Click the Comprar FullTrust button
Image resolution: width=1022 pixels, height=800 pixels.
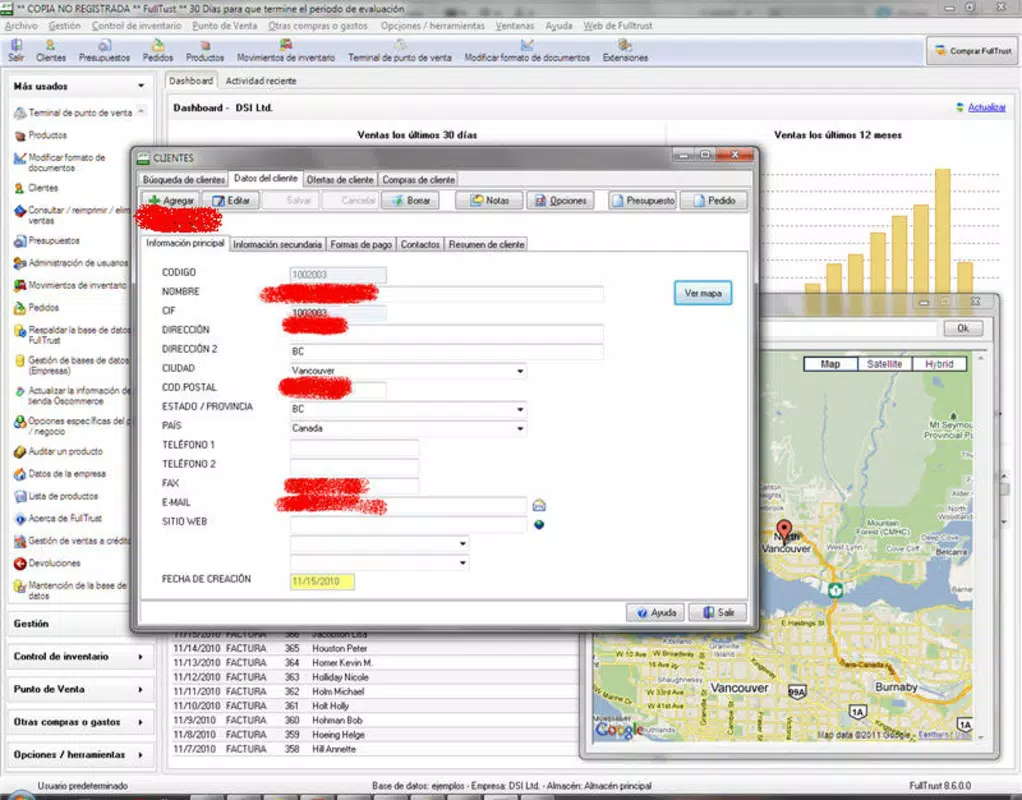(972, 51)
